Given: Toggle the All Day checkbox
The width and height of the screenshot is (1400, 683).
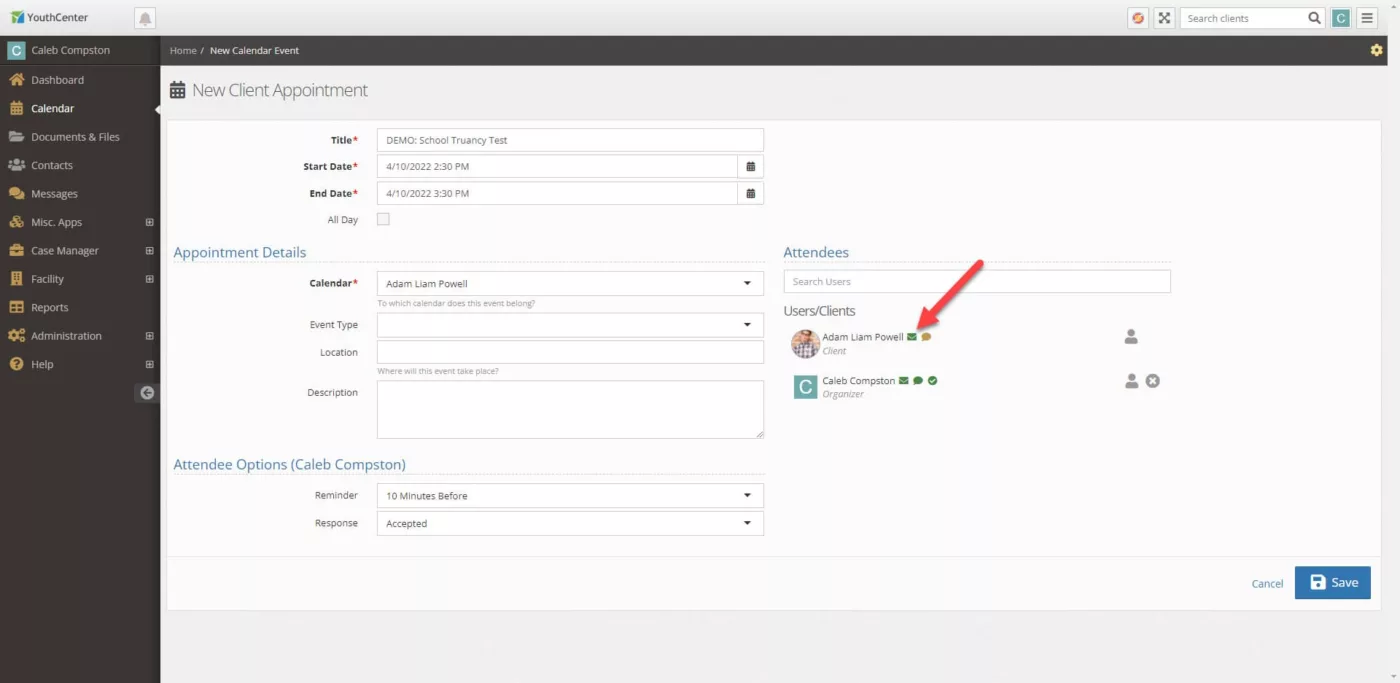Looking at the screenshot, I should tap(383, 219).
